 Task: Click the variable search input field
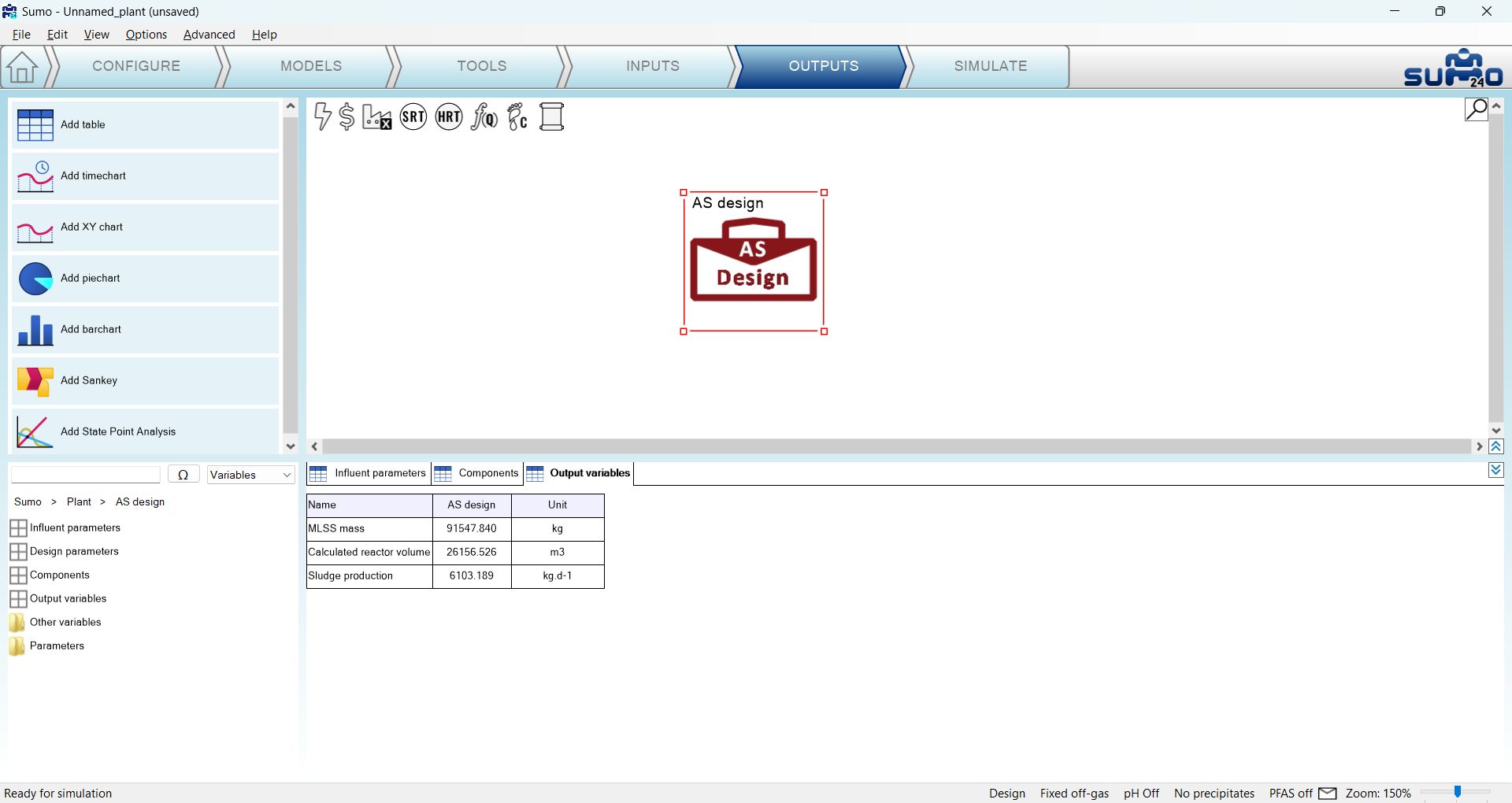(x=86, y=475)
